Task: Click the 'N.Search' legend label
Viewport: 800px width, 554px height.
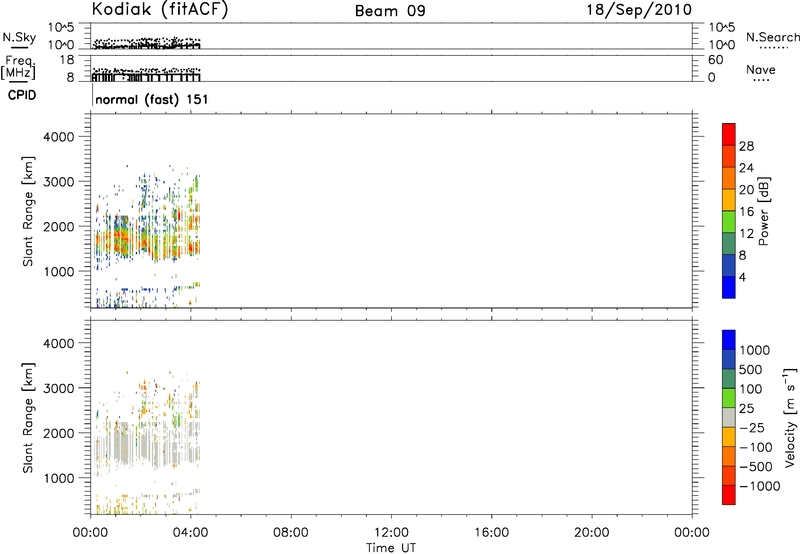Action: tap(773, 37)
